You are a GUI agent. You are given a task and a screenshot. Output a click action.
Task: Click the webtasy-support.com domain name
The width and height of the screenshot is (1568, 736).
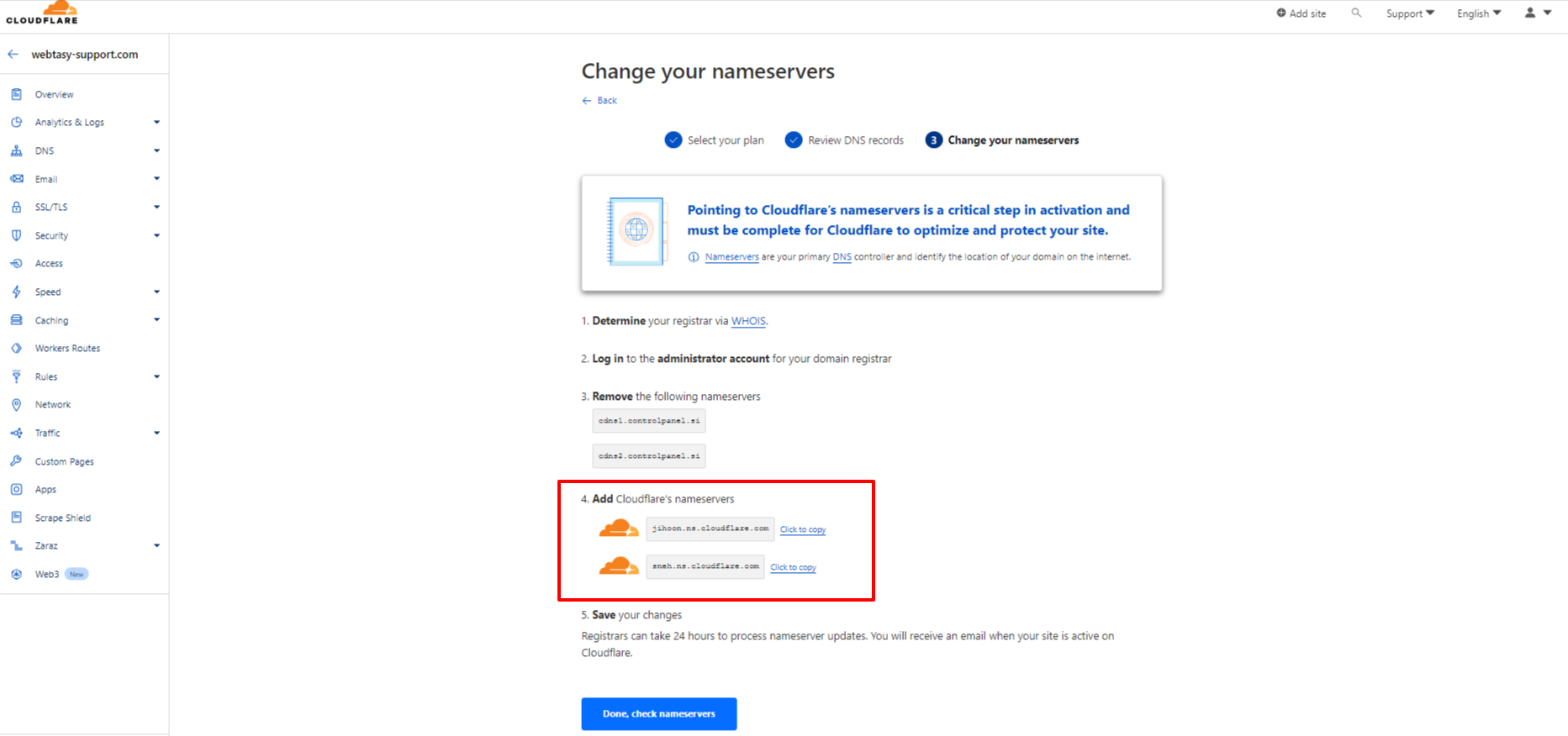click(85, 55)
